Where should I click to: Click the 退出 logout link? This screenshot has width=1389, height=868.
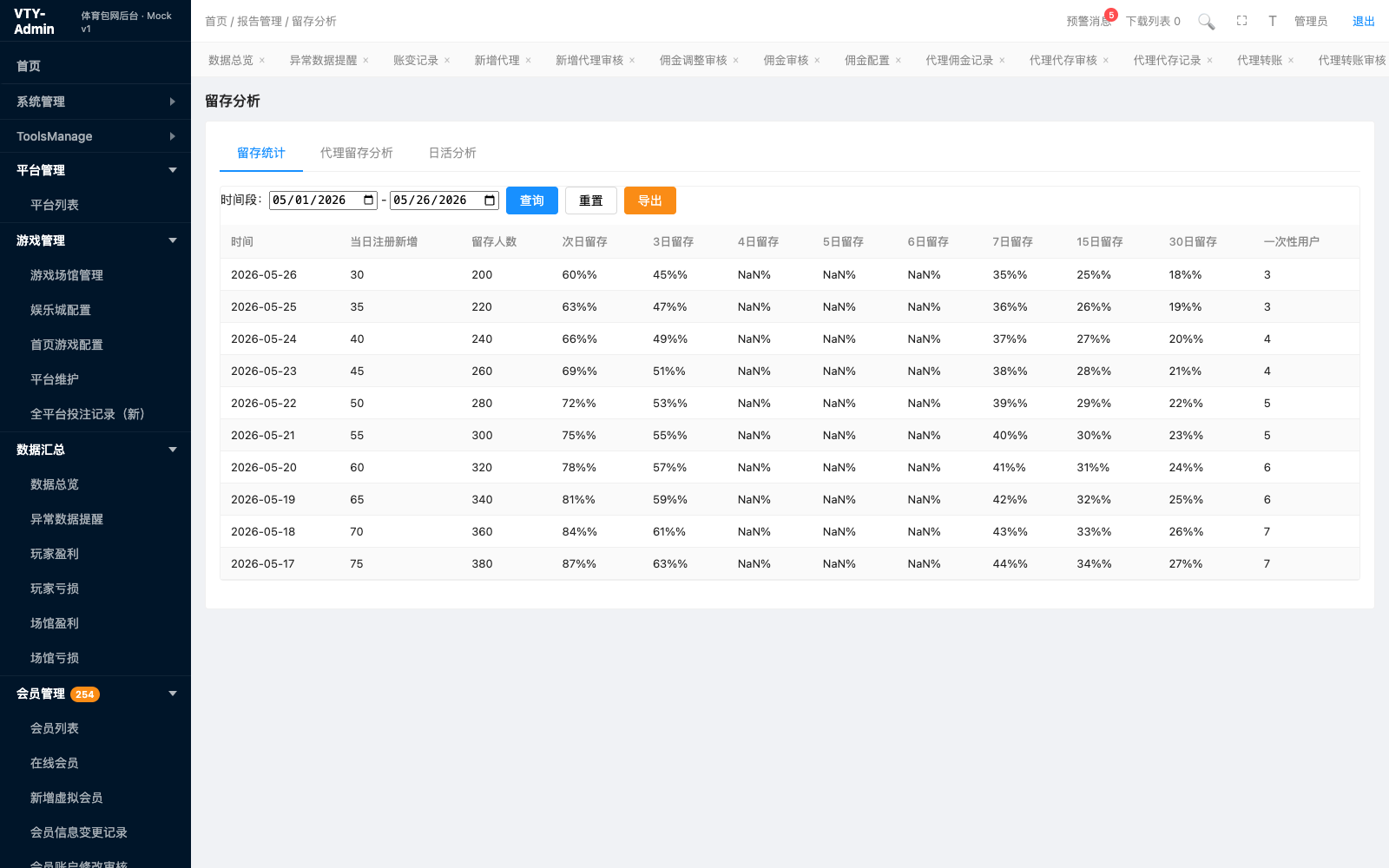pyautogui.click(x=1364, y=22)
